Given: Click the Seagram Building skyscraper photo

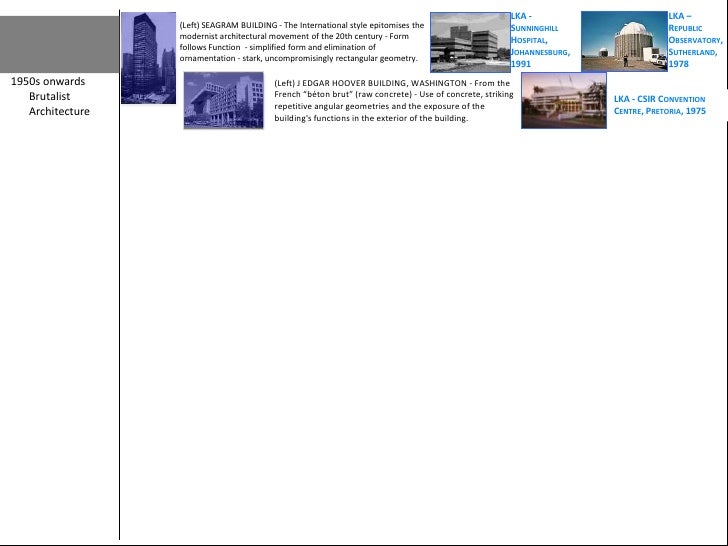Looking at the screenshot, I should click(149, 58).
